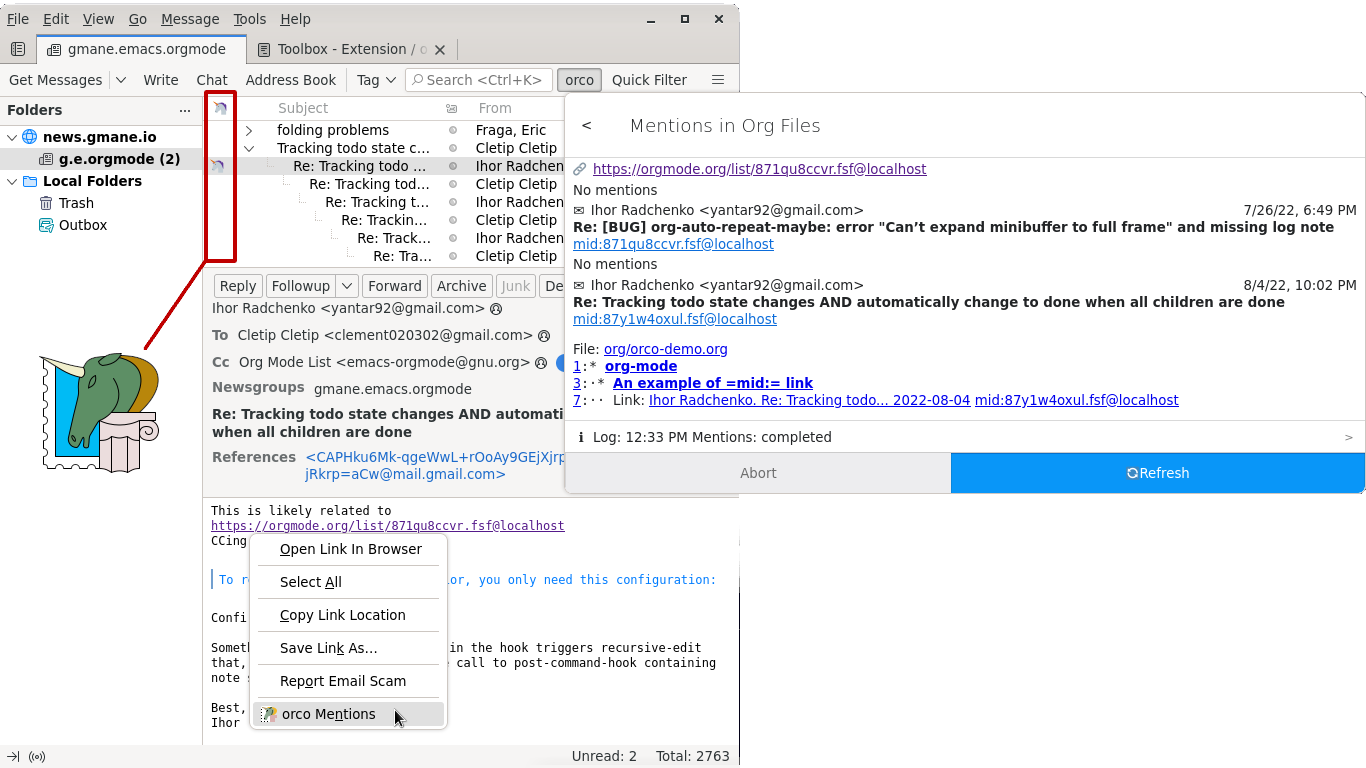1366x768 pixels.
Task: Click the thread column header icon
Action: tap(452, 108)
